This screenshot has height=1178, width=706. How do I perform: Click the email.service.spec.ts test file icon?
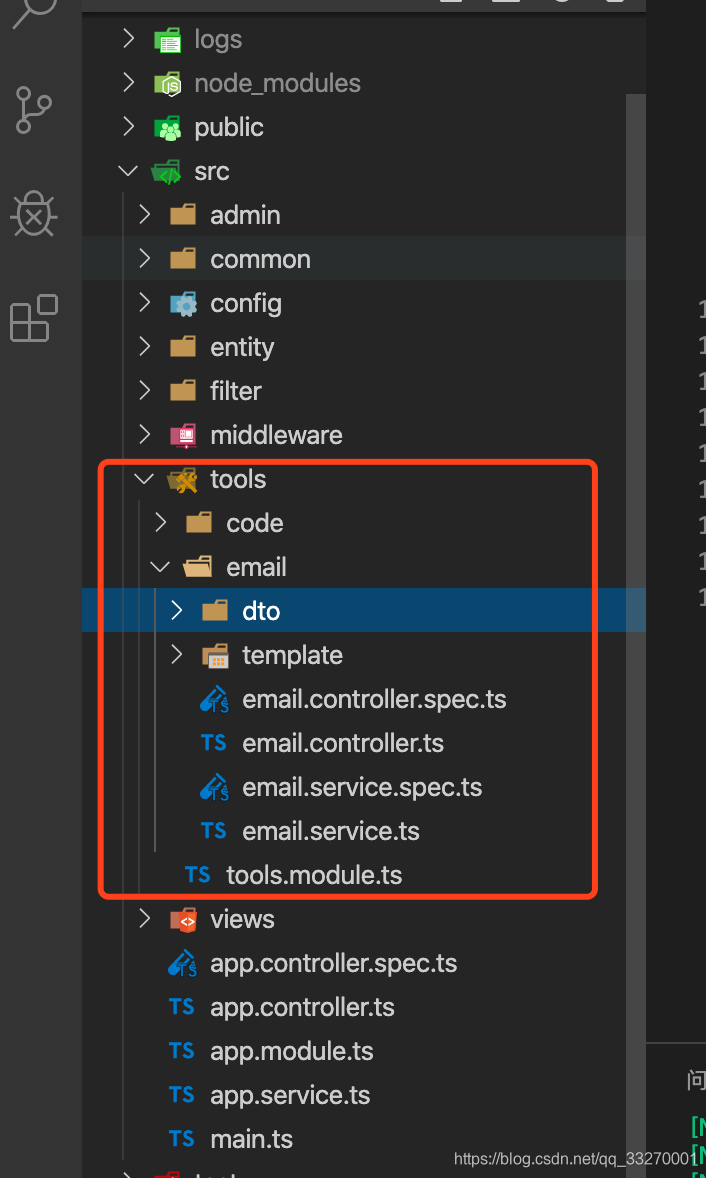(215, 787)
